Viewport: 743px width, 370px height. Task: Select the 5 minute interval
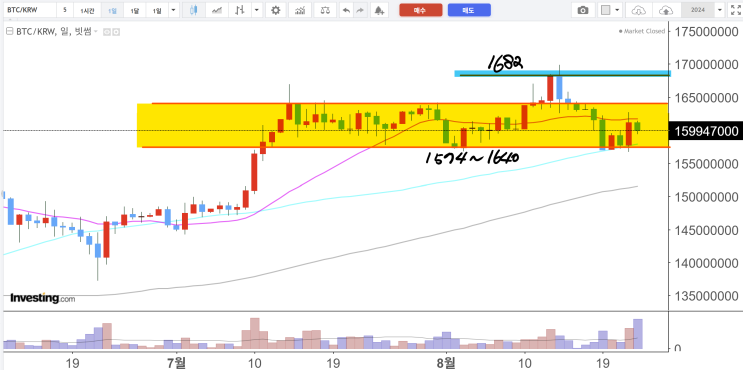(x=64, y=10)
